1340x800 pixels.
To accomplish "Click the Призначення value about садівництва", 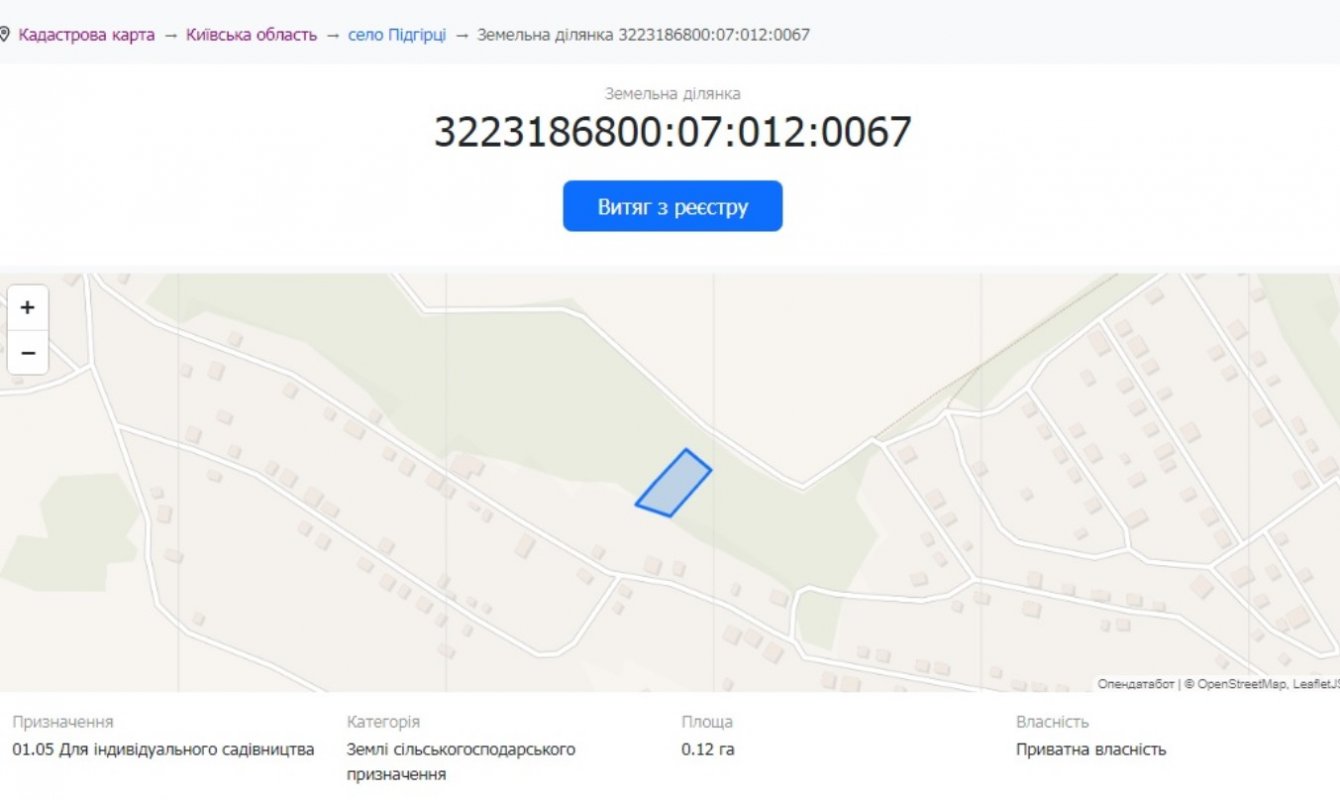I will coord(163,749).
